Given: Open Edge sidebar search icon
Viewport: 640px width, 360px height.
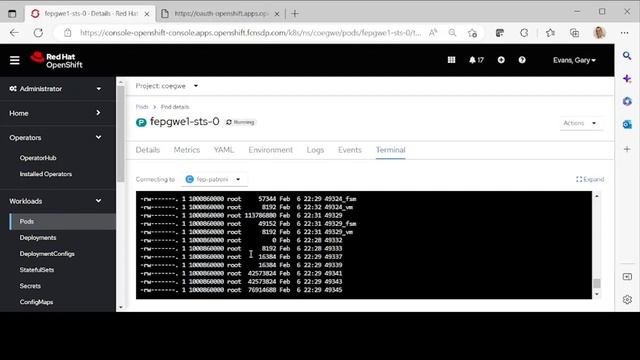Looking at the screenshot, I should click(x=627, y=56).
